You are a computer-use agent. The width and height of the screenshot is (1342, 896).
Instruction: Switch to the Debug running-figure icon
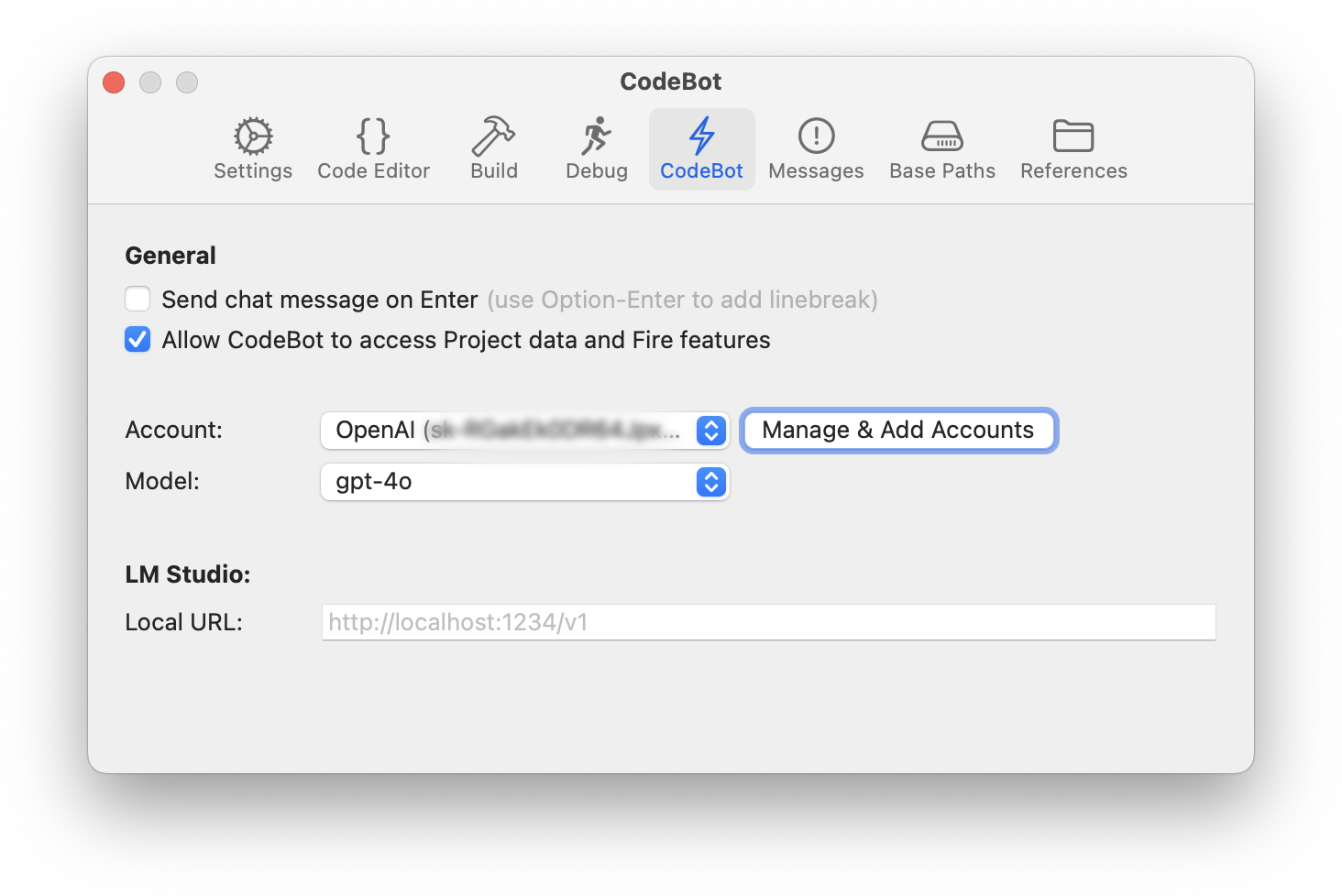click(597, 137)
